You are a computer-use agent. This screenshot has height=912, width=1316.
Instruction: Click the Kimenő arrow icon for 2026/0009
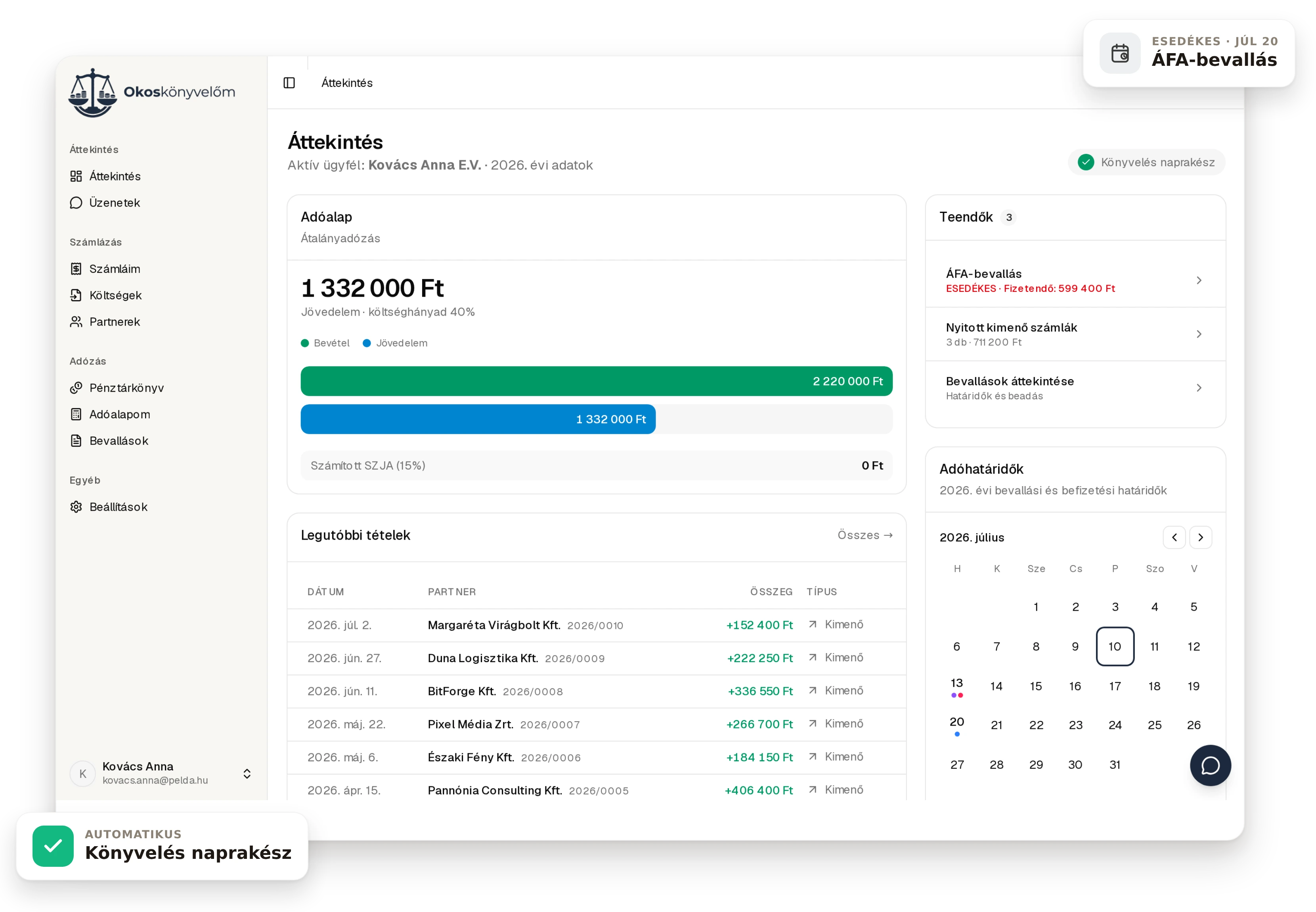[813, 658]
